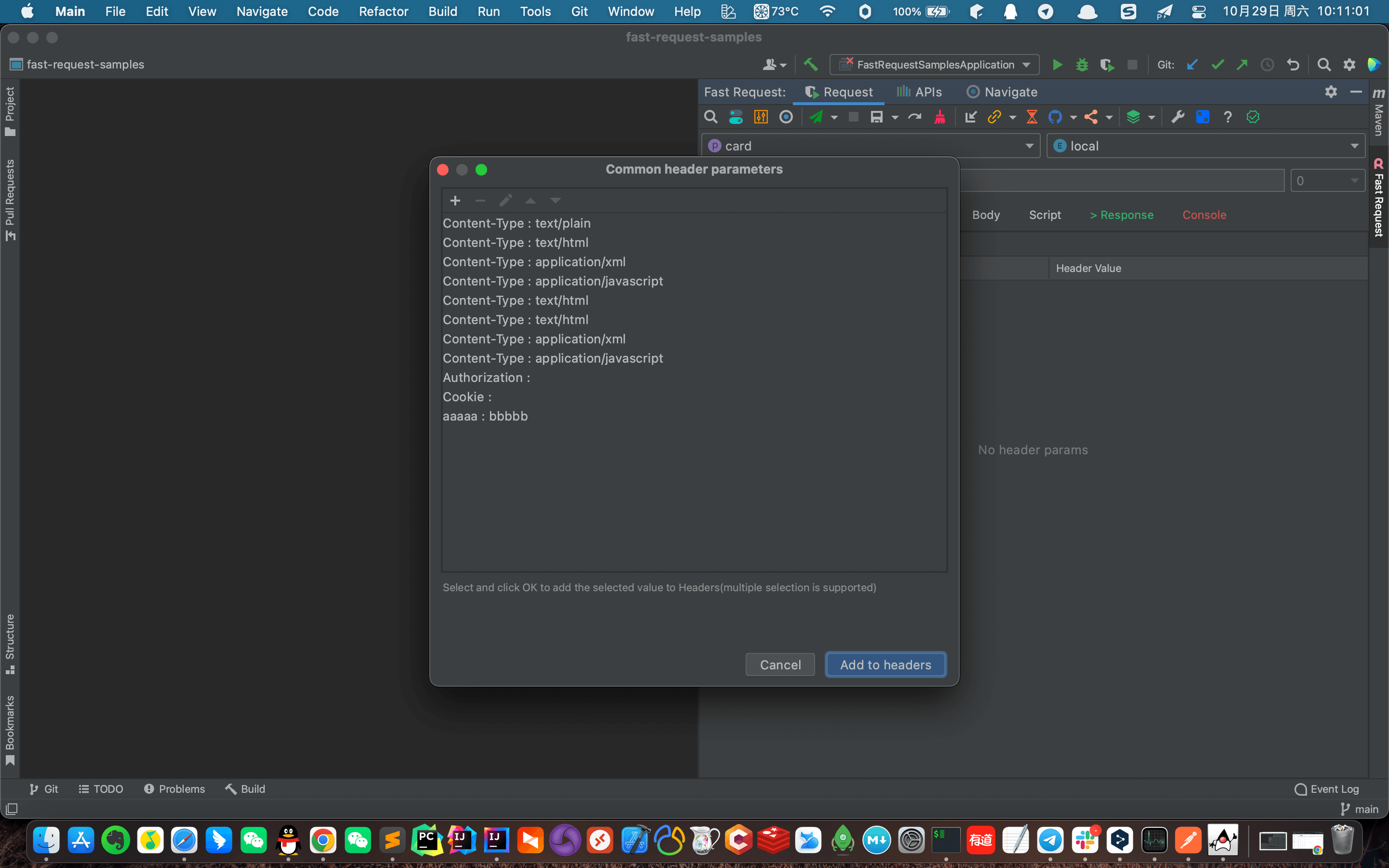1389x868 pixels.
Task: Open the Refactor menu
Action: pos(383,11)
